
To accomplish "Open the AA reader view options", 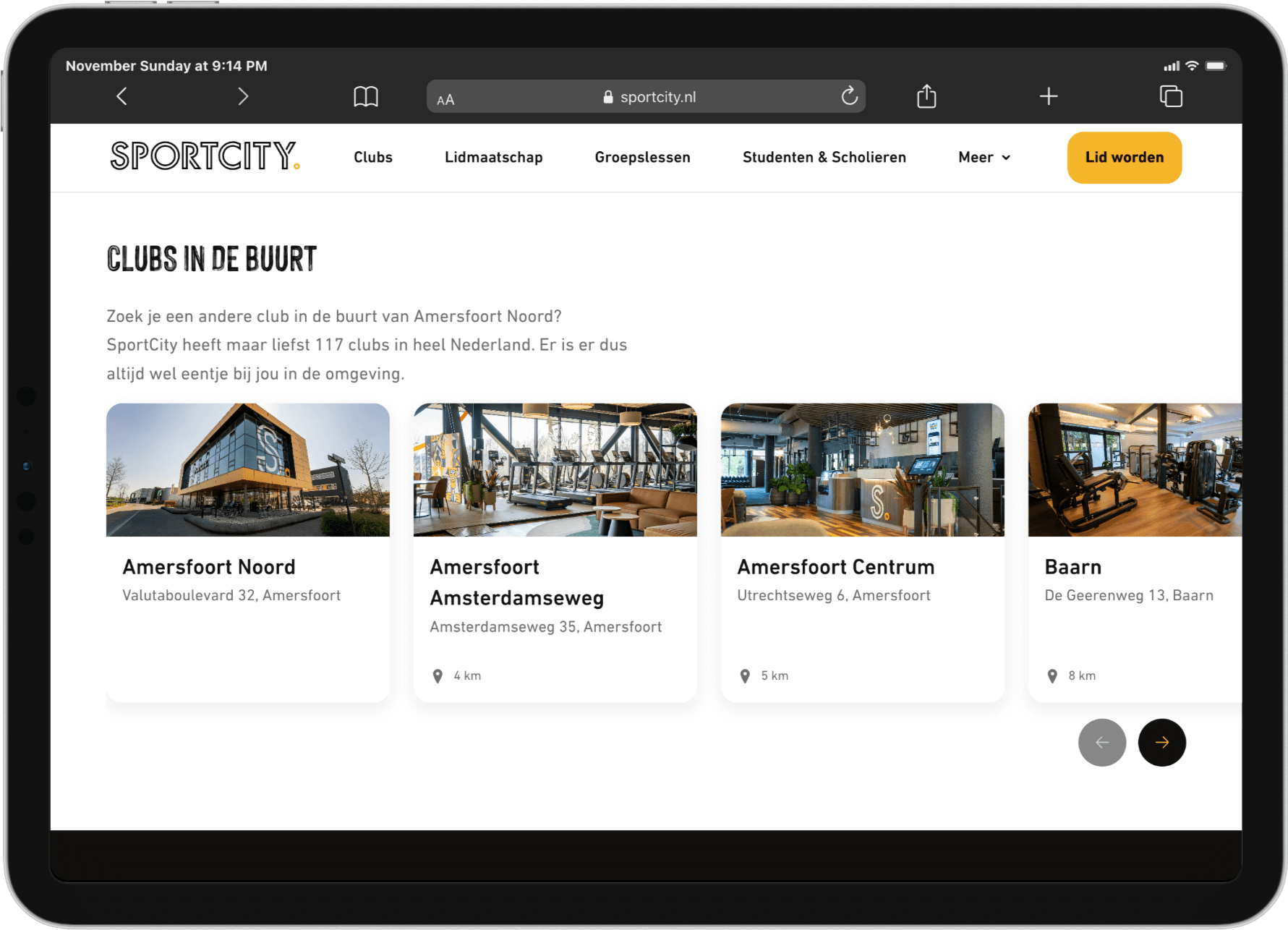I will (445, 100).
